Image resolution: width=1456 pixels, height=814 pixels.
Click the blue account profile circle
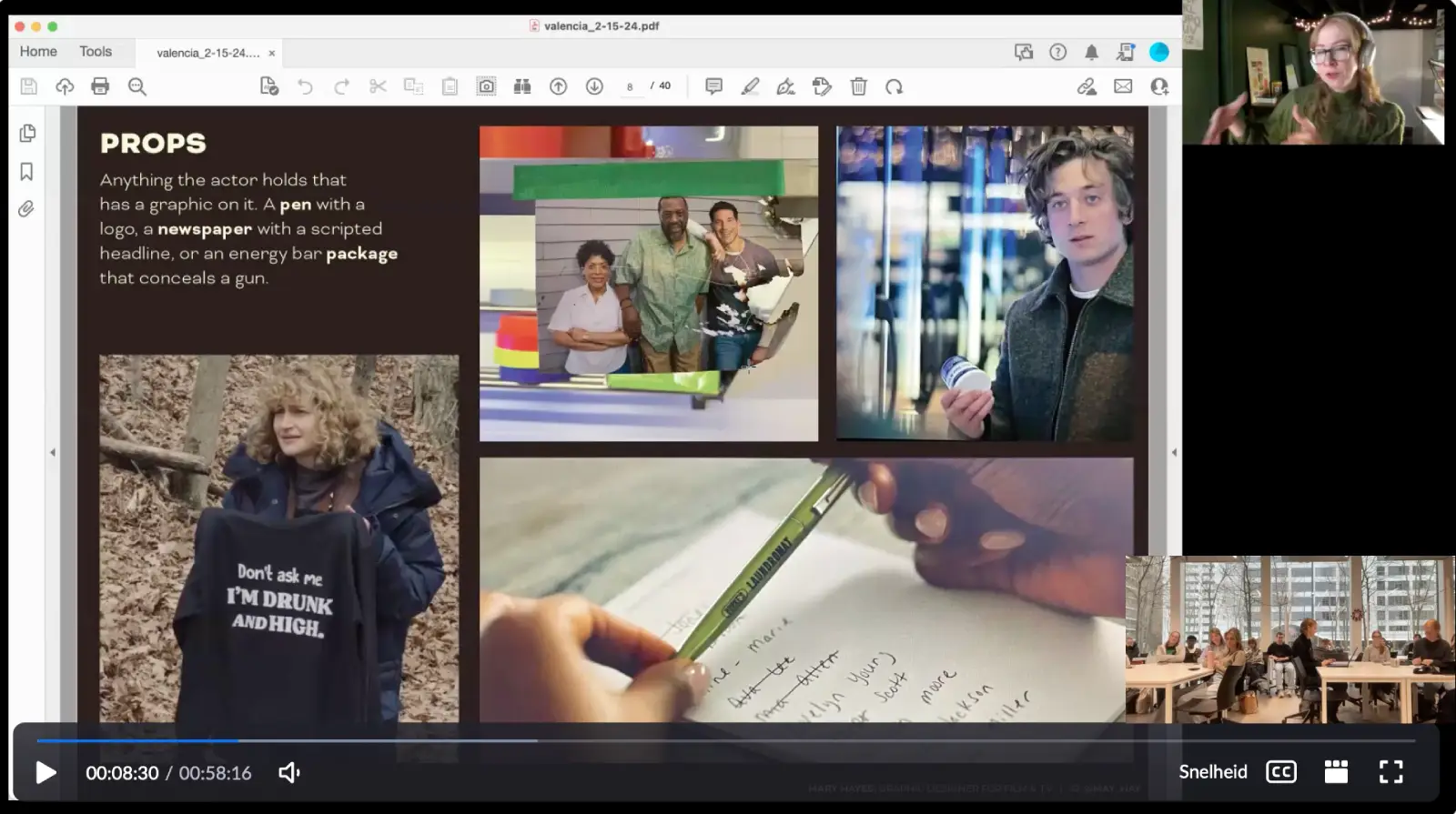[1159, 52]
